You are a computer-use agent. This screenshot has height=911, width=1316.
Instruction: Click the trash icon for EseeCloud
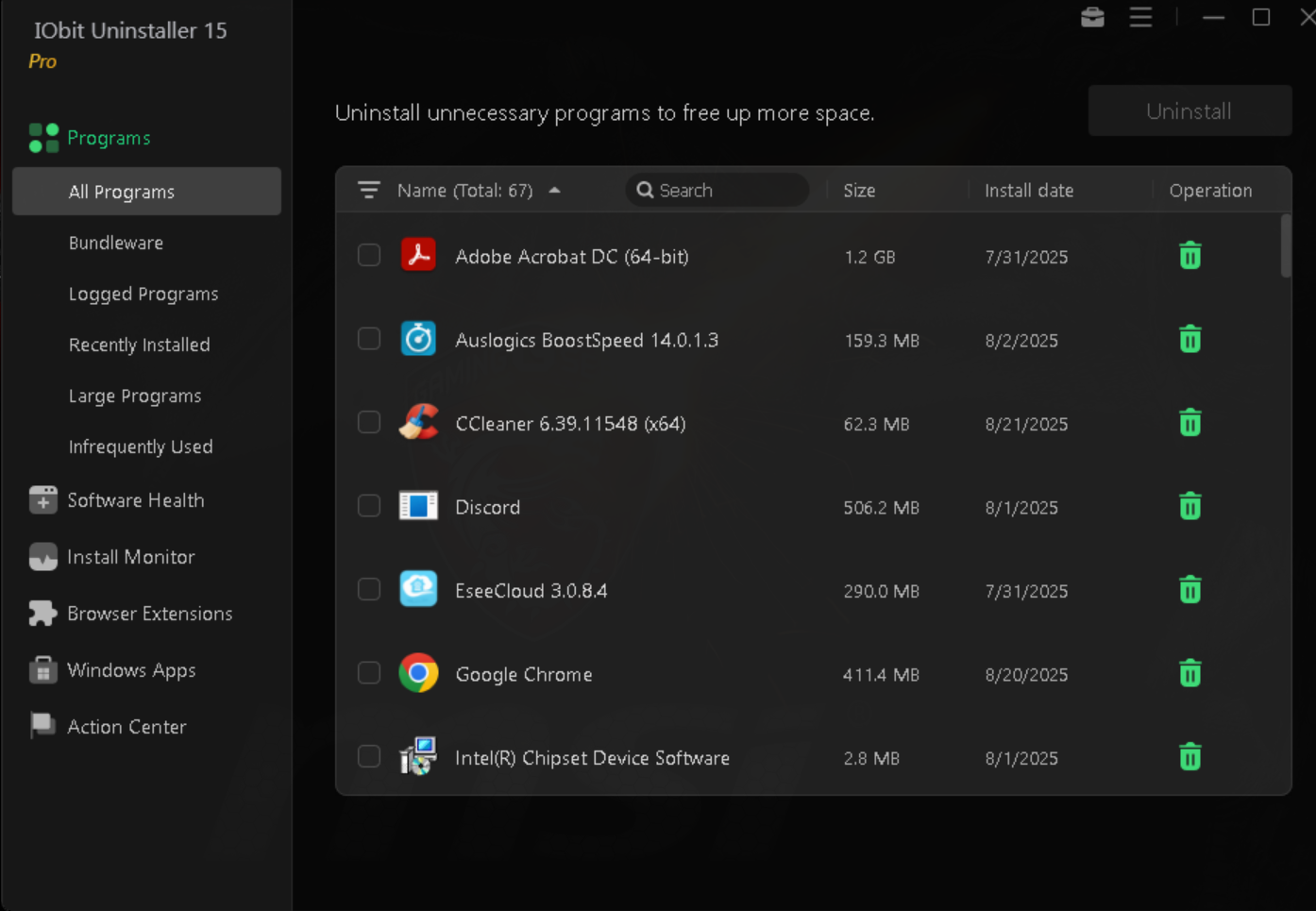[1190, 590]
